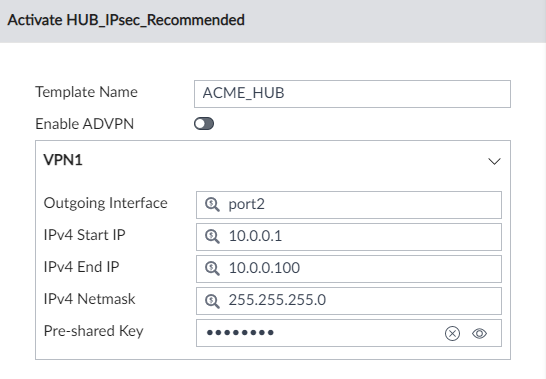Click the Outgoing Interface field showing port2
This screenshot has width=546, height=379.
[x=349, y=205]
